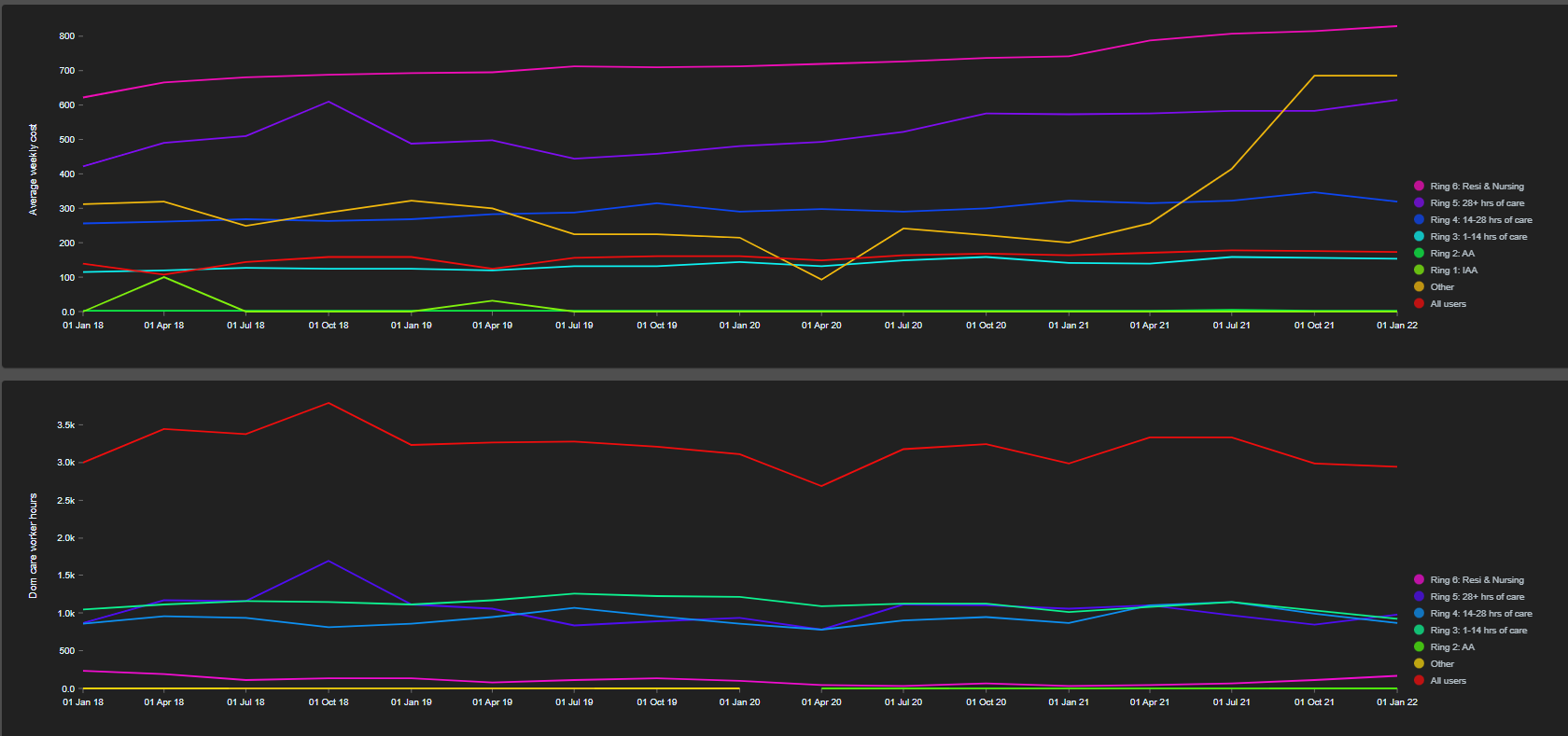
Task: Click Ring 3: 1-14 hrs in dom care hours legend
Action: [1478, 631]
